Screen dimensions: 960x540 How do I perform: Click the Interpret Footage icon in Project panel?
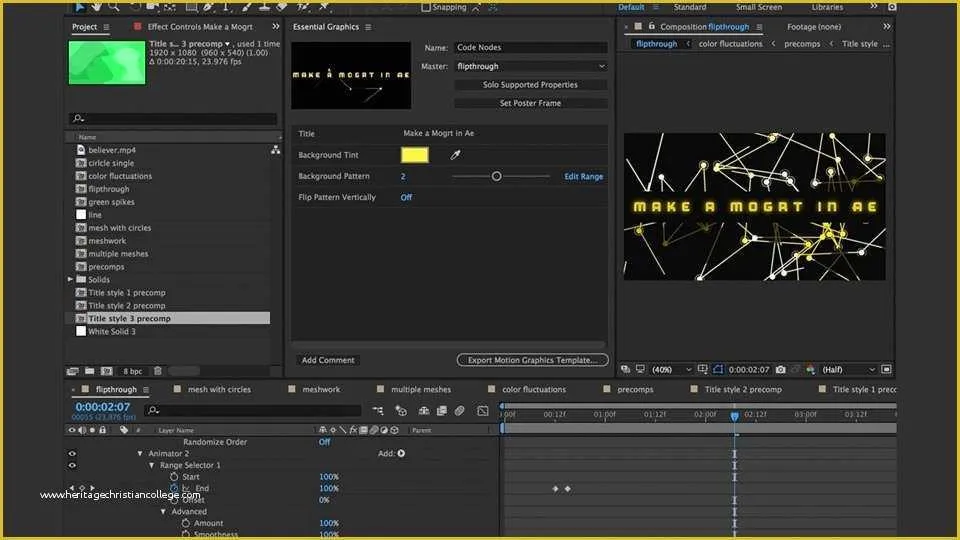(x=73, y=371)
